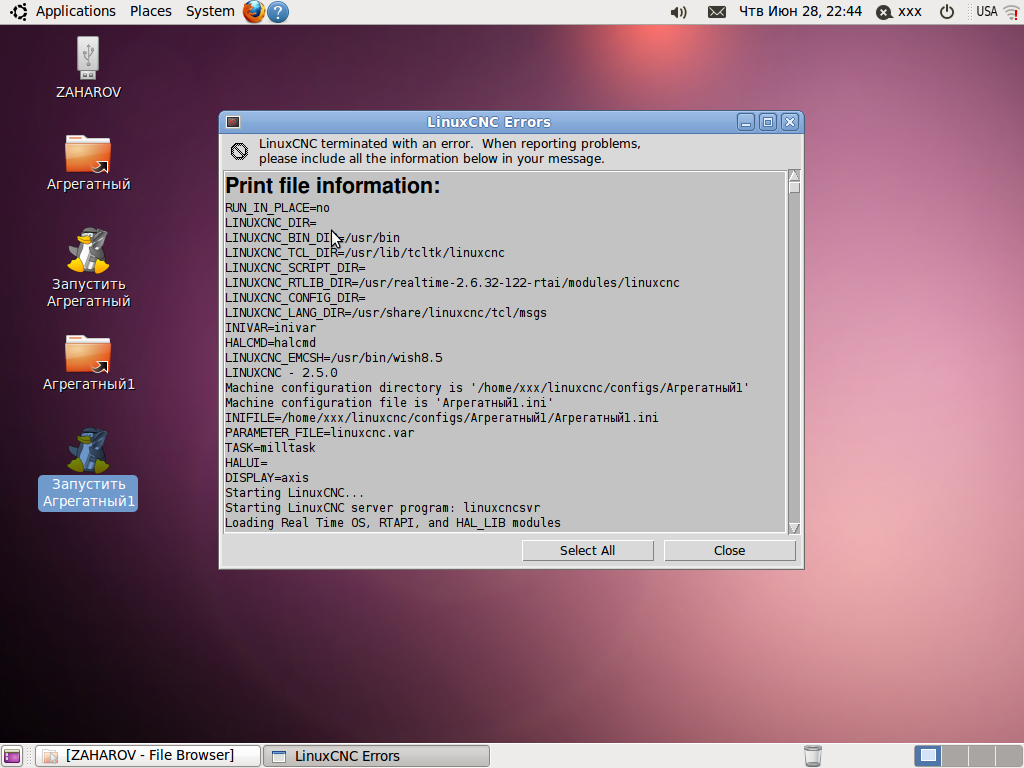Viewport: 1024px width, 768px height.
Task: Switch to the second workspace
Action: click(x=955, y=756)
